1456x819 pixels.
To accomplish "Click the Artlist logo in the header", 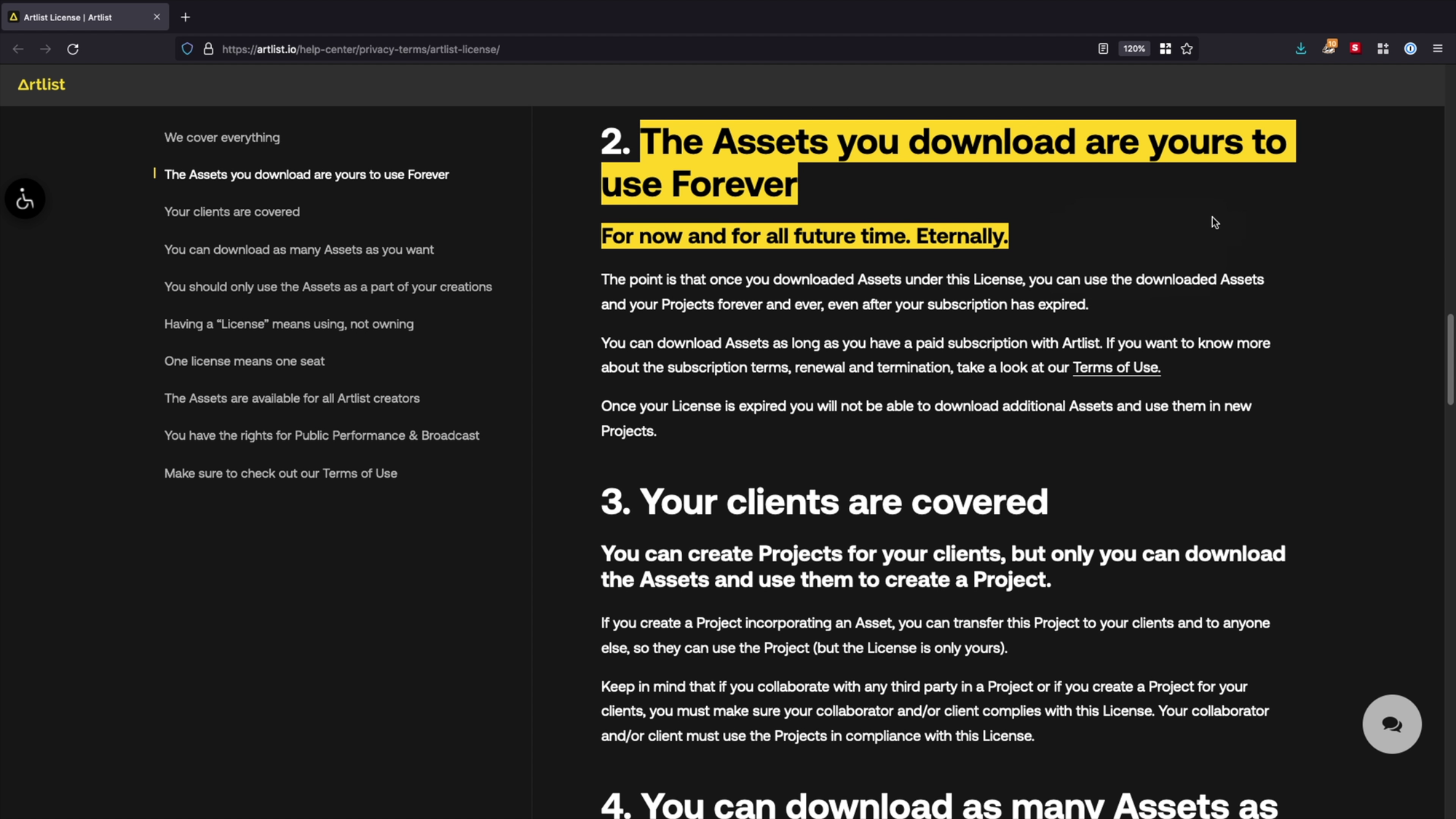I will (x=41, y=84).
